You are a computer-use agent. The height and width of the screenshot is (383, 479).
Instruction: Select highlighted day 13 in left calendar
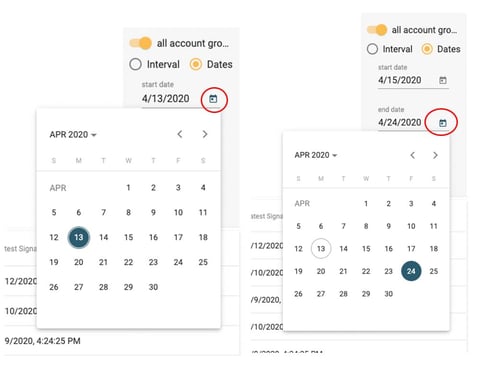(79, 237)
